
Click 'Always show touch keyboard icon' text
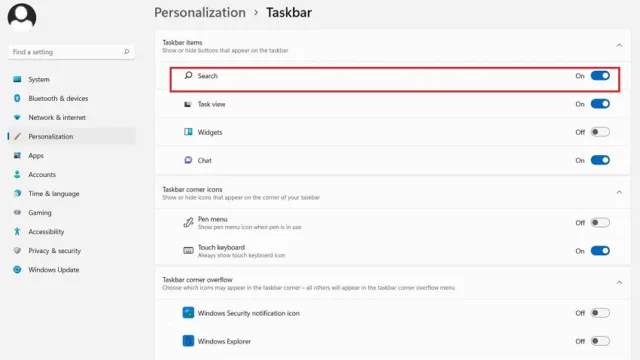pos(241,255)
